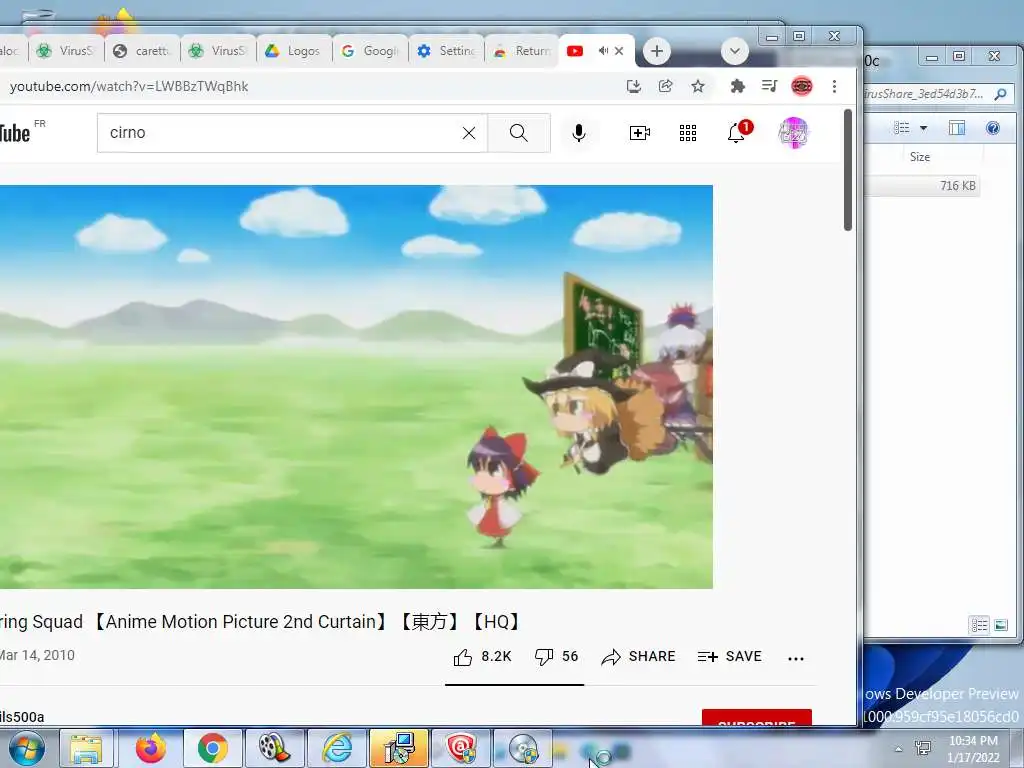The height and width of the screenshot is (768, 1024).
Task: Switch to second VirusShare tab
Action: 218,51
